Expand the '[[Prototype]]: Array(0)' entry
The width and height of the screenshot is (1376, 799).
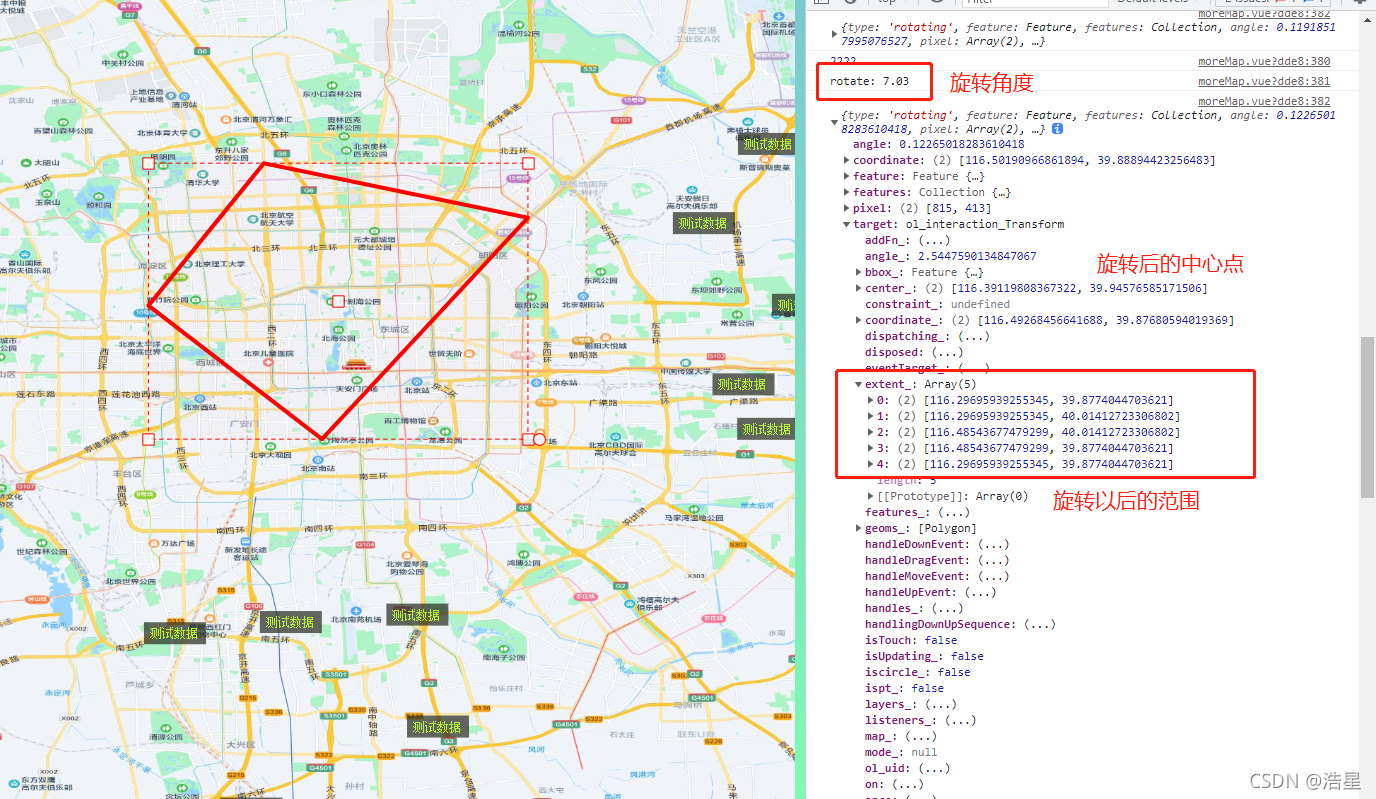[x=871, y=496]
